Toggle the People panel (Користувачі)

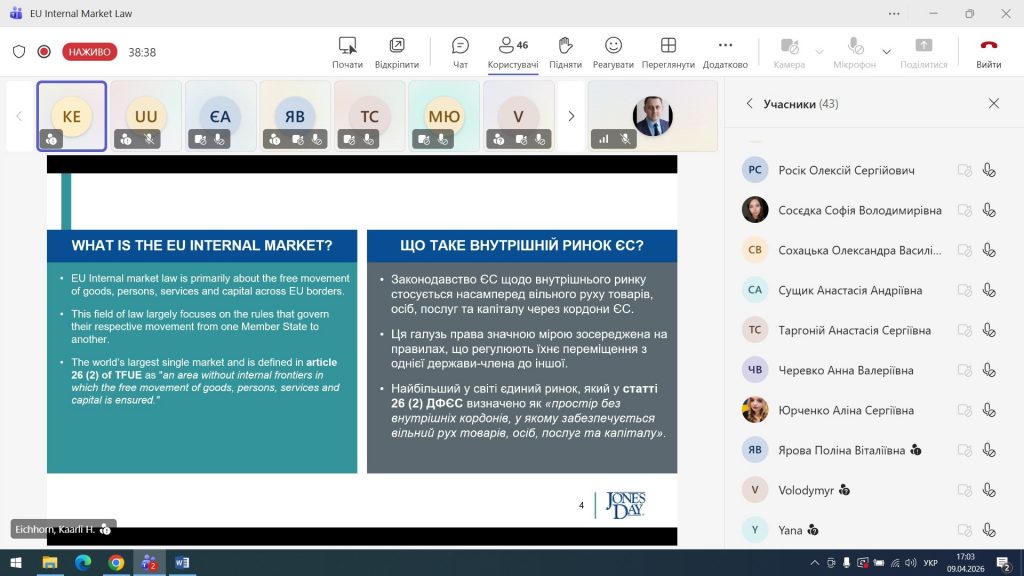click(x=513, y=51)
